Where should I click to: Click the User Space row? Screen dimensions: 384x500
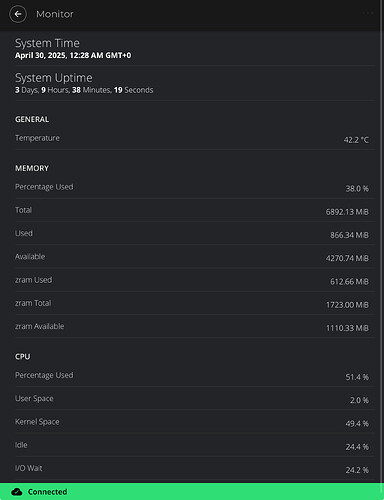195,399
